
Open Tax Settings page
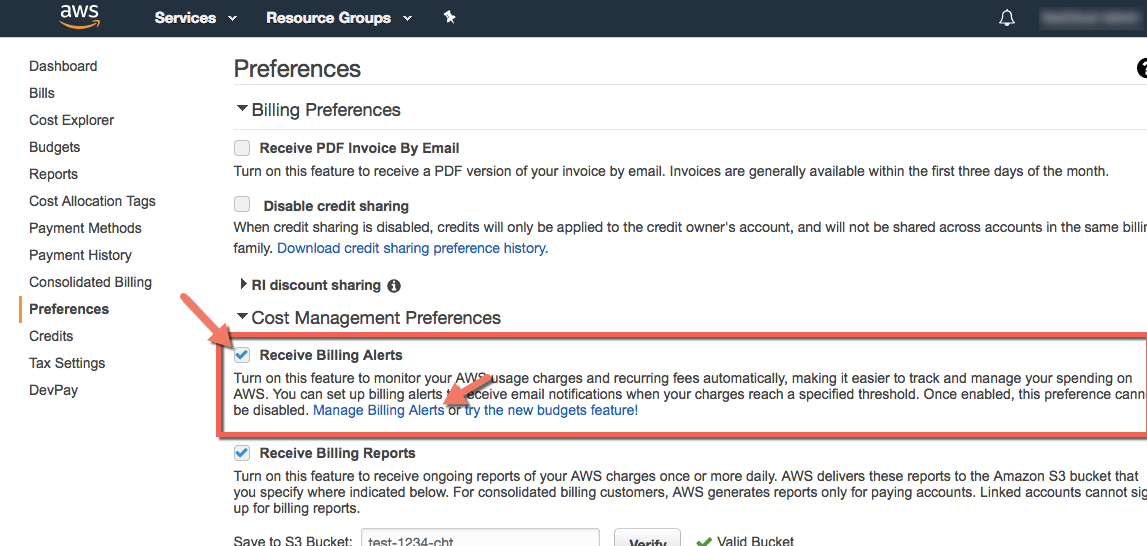[67, 363]
